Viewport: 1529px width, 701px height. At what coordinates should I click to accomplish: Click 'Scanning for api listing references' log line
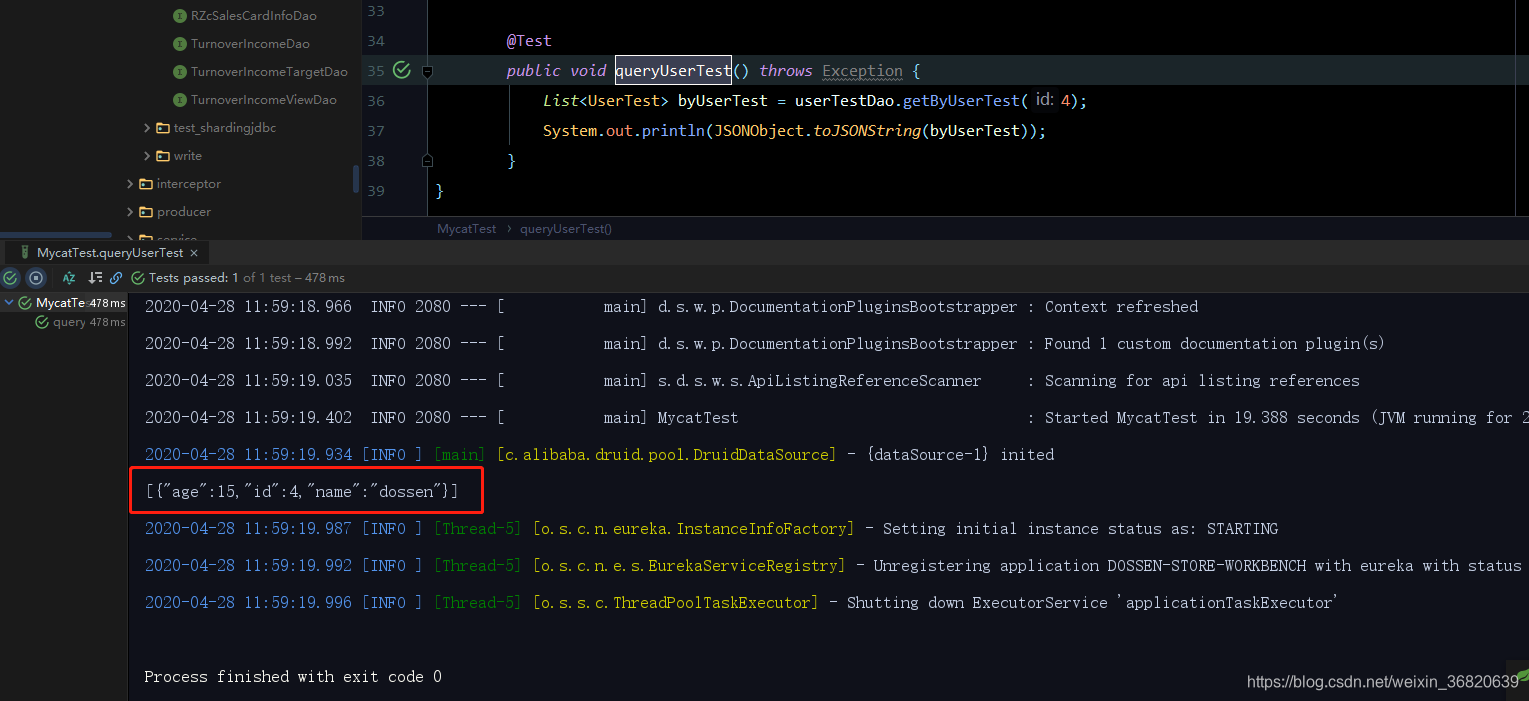[752, 381]
